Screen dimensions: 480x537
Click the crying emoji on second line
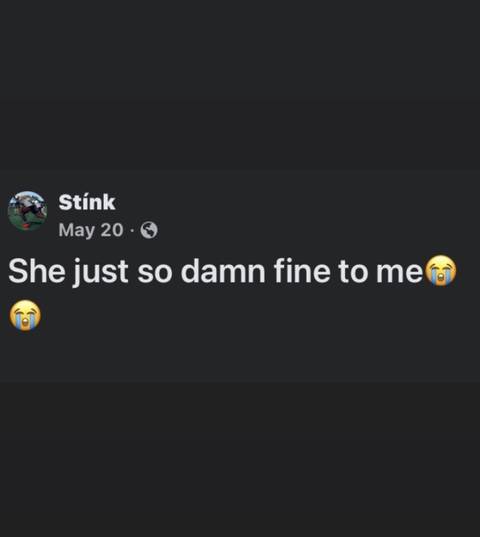tap(25, 315)
